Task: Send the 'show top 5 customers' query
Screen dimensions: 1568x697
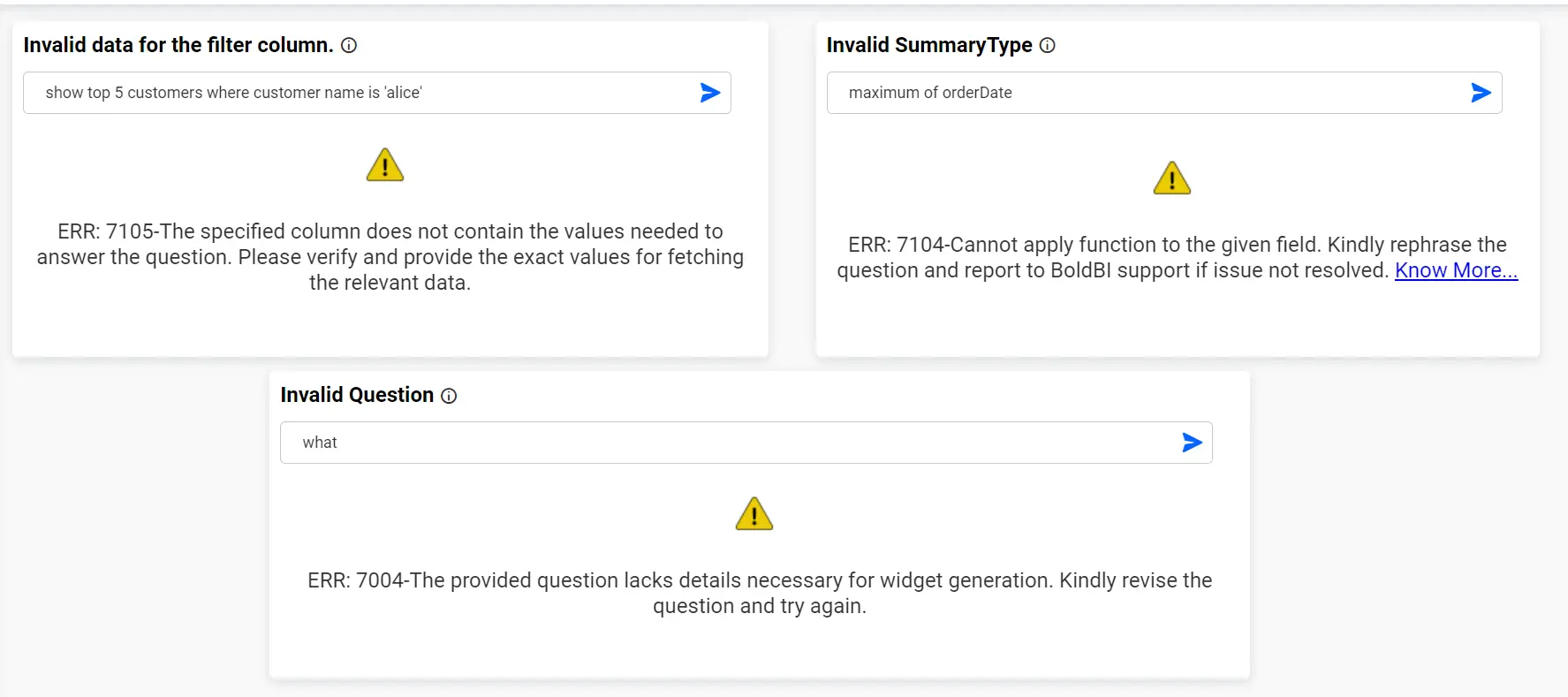Action: click(x=710, y=93)
